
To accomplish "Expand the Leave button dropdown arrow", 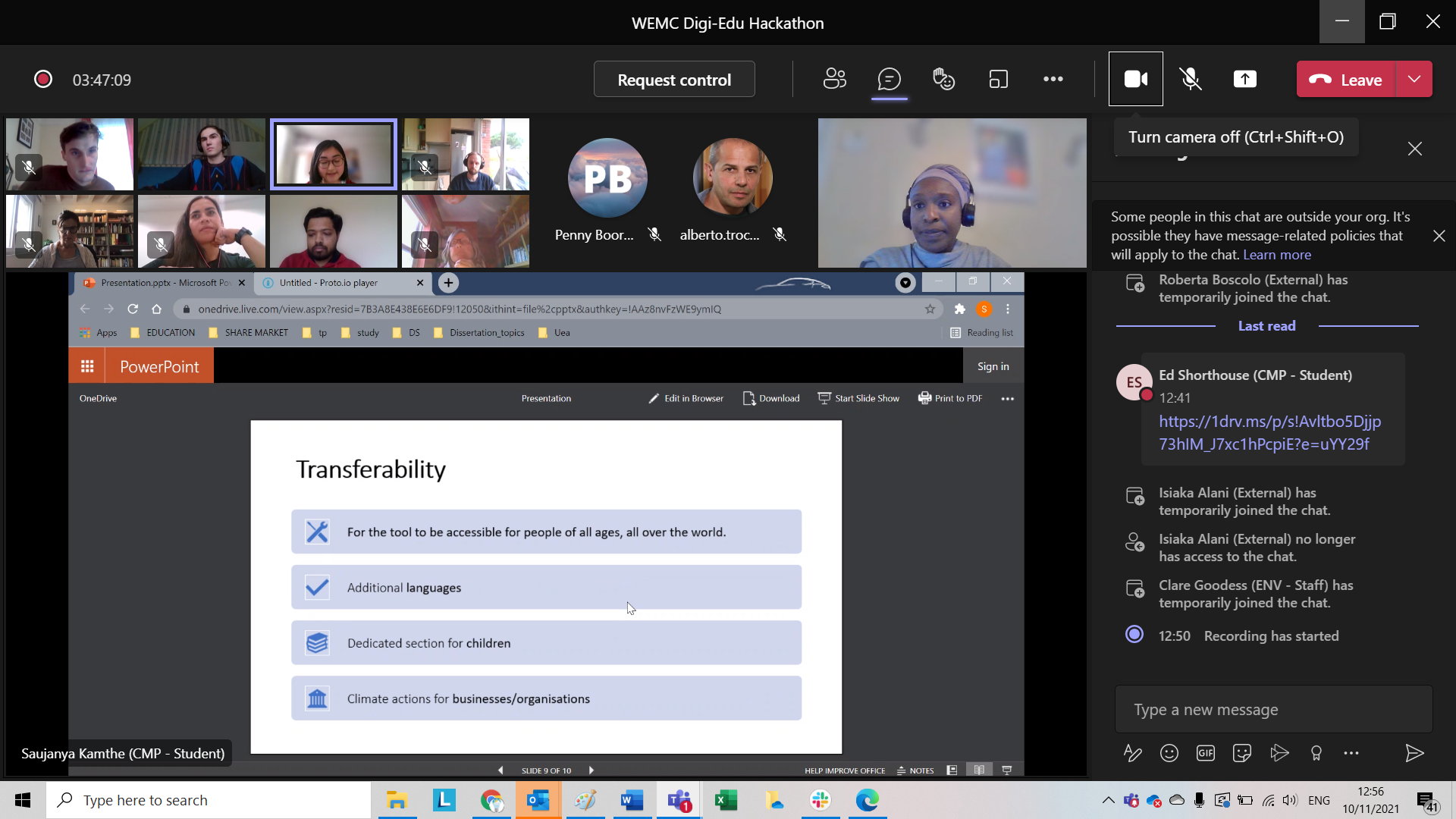I will (x=1414, y=79).
